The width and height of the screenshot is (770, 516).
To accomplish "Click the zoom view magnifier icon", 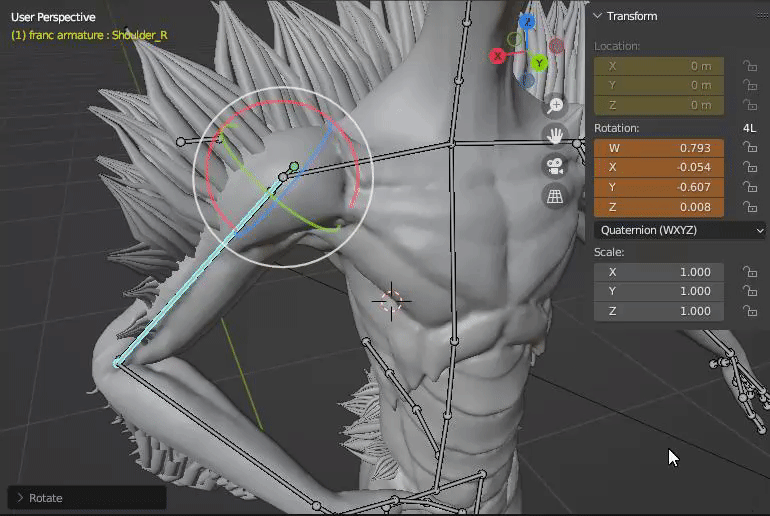I will 555,105.
